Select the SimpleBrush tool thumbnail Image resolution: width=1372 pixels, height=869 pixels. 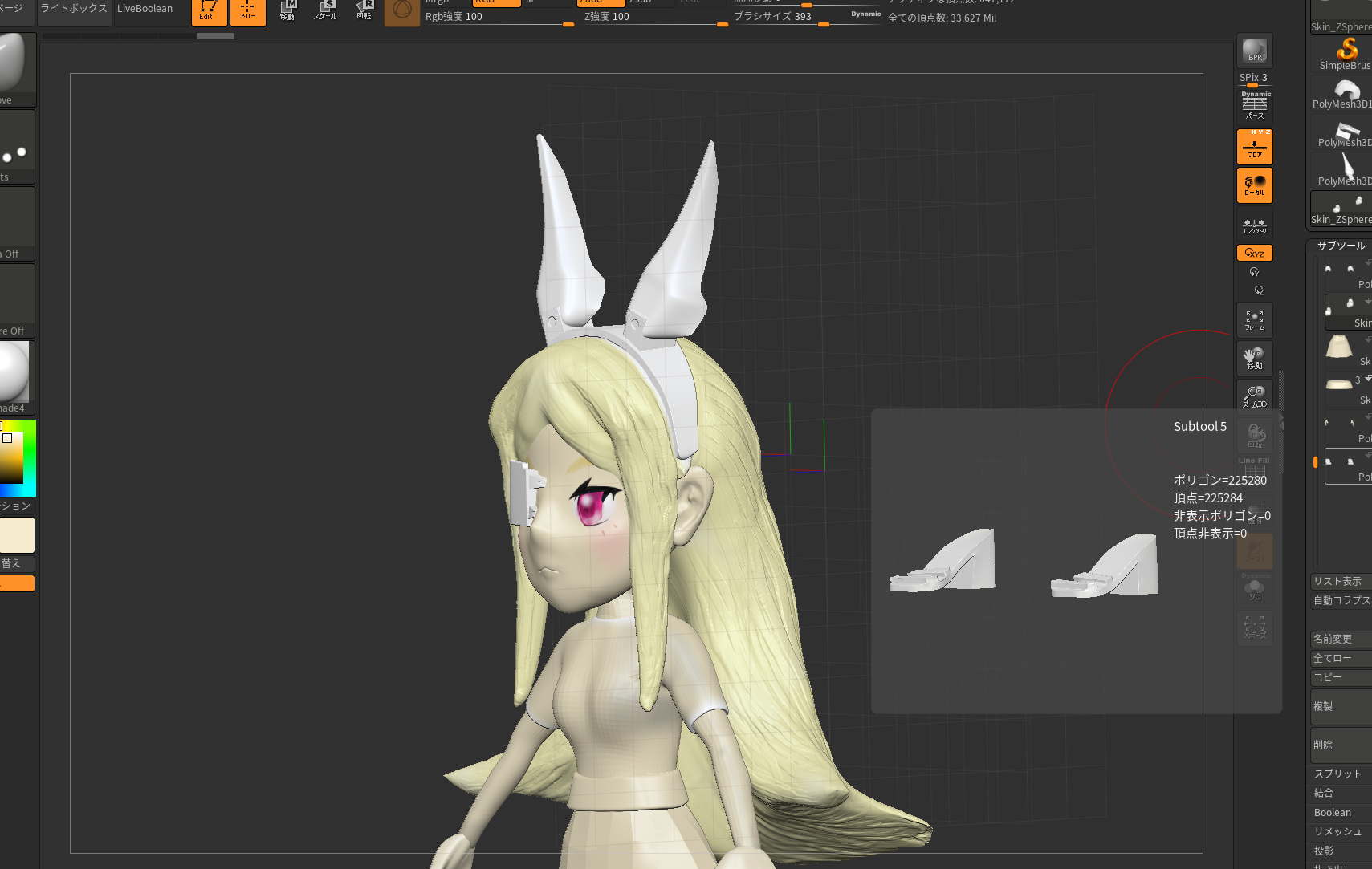pos(1346,54)
